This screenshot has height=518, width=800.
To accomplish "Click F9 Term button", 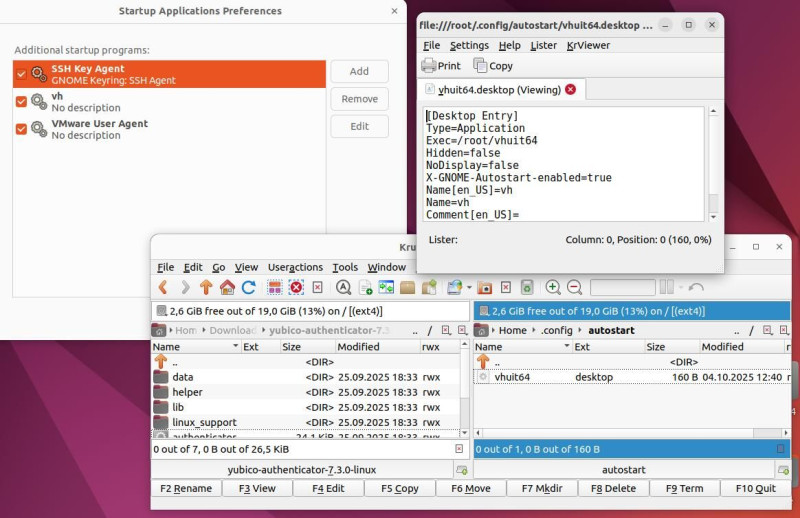I will [x=684, y=488].
